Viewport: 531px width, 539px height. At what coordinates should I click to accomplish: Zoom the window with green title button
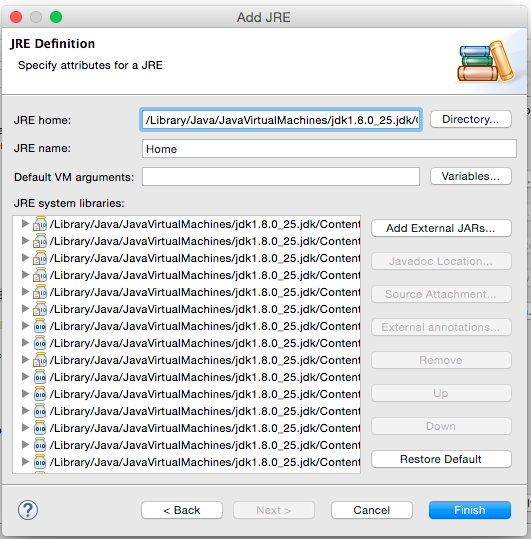[x=56, y=17]
